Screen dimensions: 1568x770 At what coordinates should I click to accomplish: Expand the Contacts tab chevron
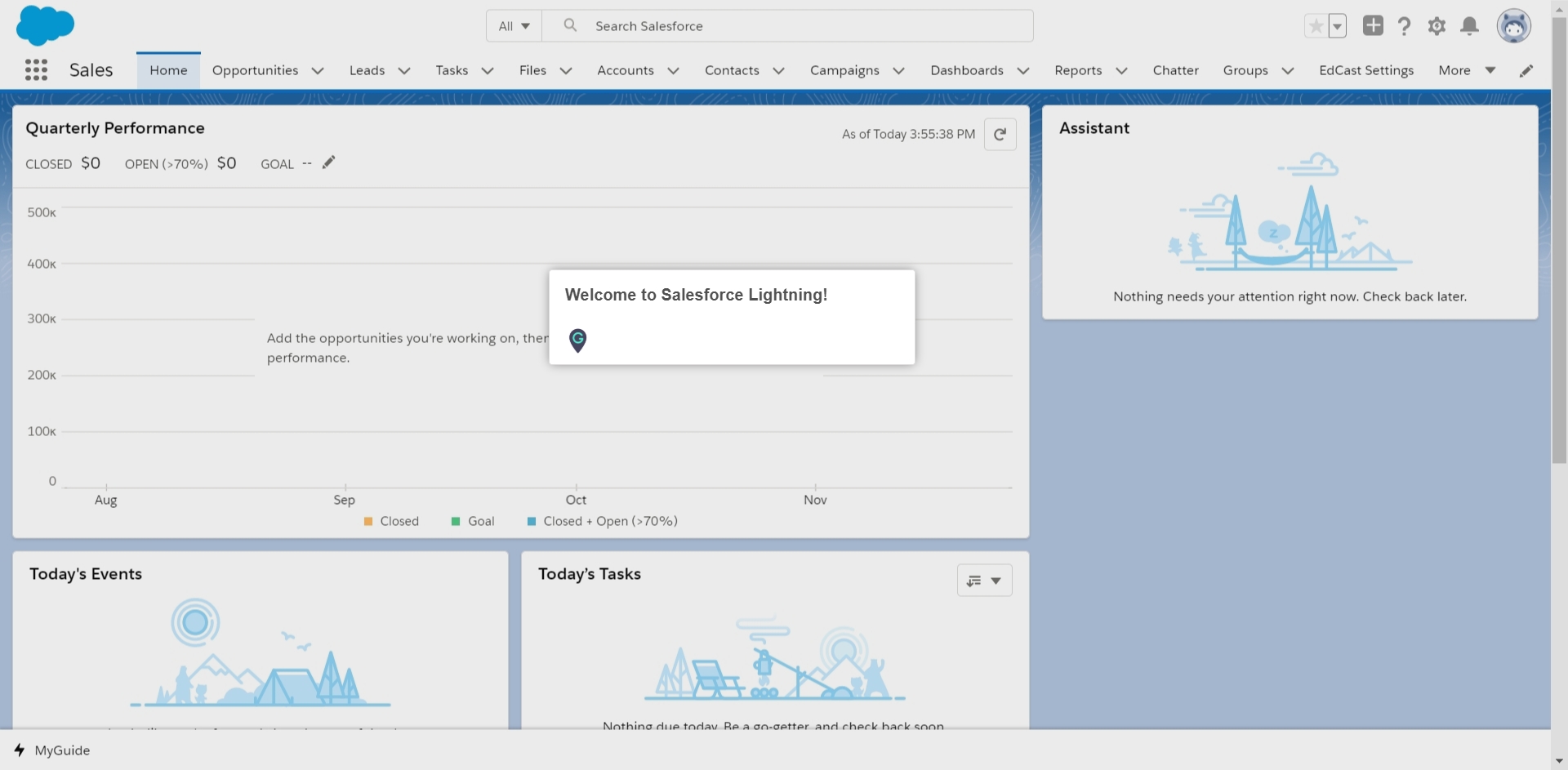click(x=778, y=71)
